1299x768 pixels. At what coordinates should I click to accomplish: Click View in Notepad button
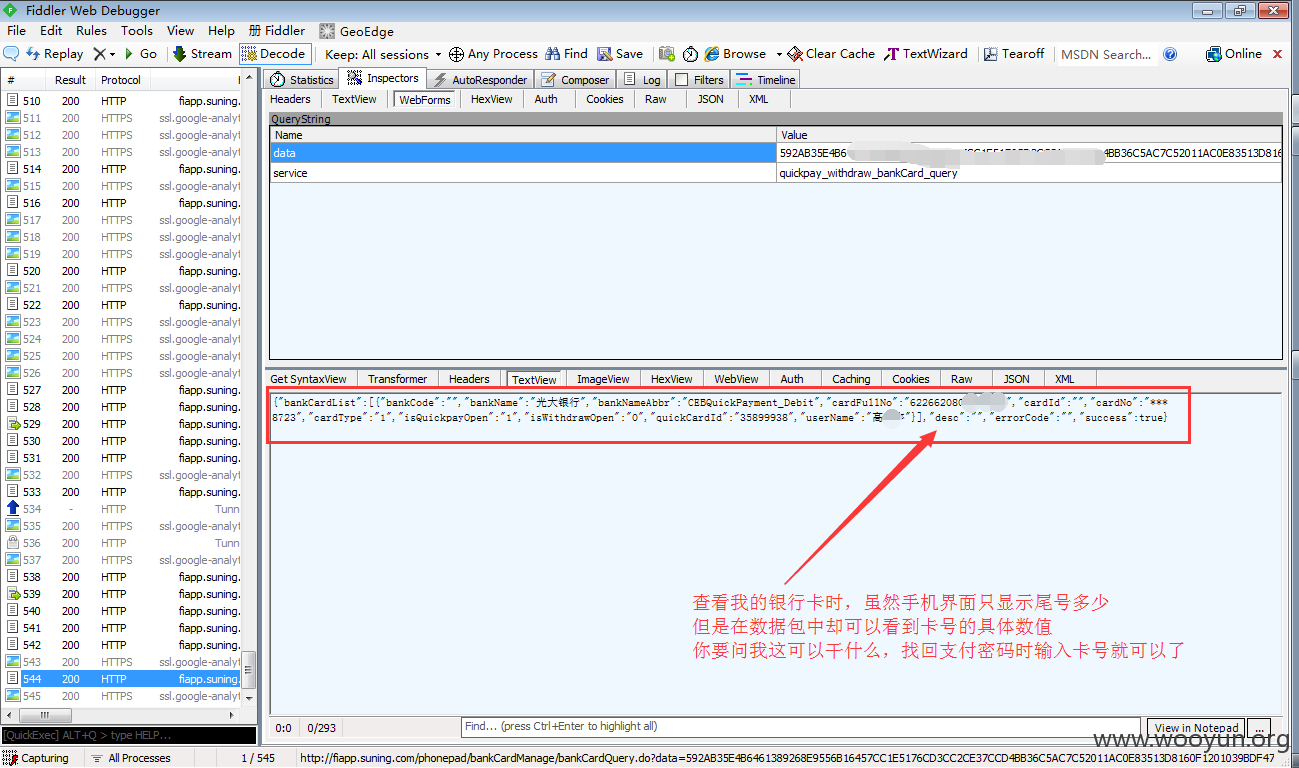1197,727
